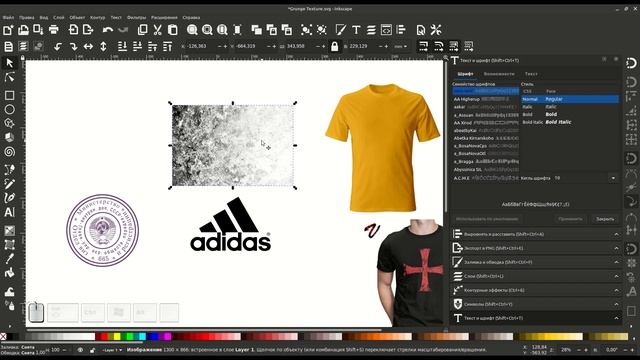Screen dimensions: 640x360
Task: Click the Export icon
Action: [x=88, y=30]
